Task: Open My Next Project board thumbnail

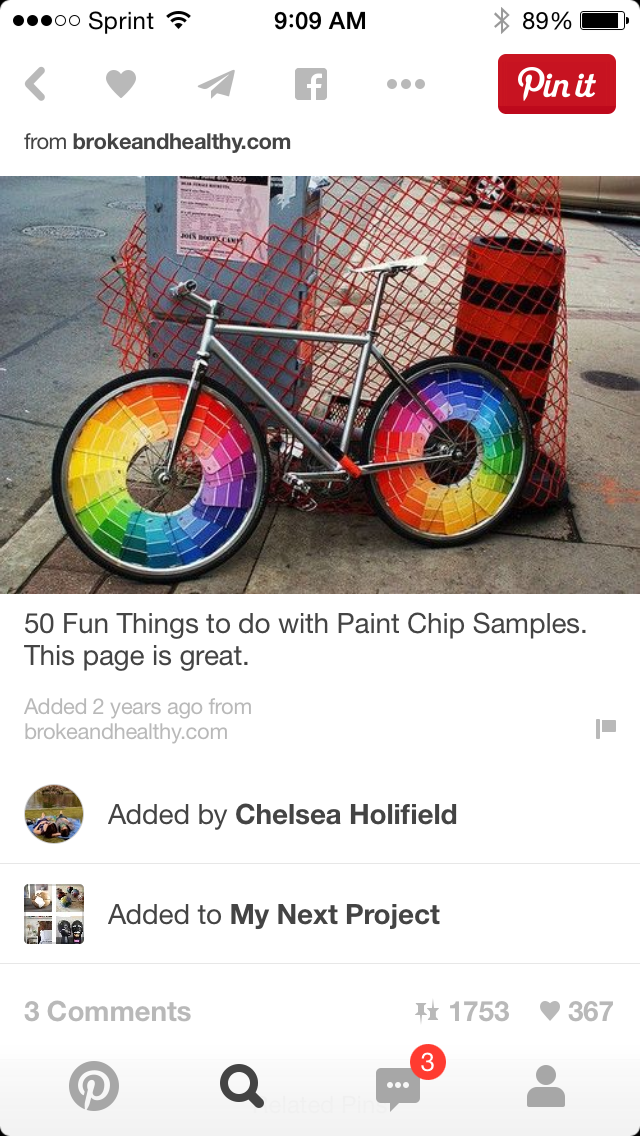Action: 54,914
